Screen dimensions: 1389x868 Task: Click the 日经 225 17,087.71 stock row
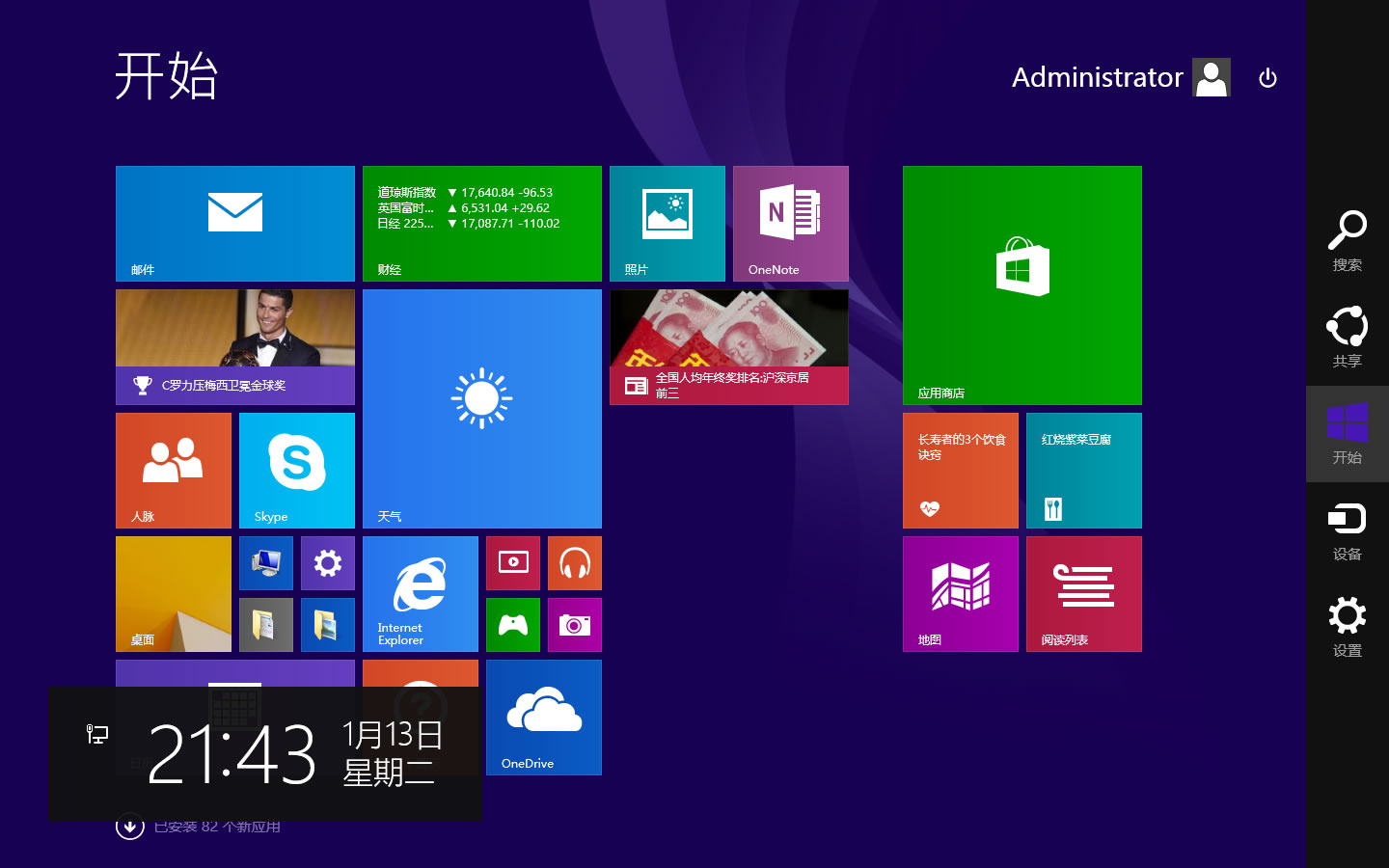point(469,224)
